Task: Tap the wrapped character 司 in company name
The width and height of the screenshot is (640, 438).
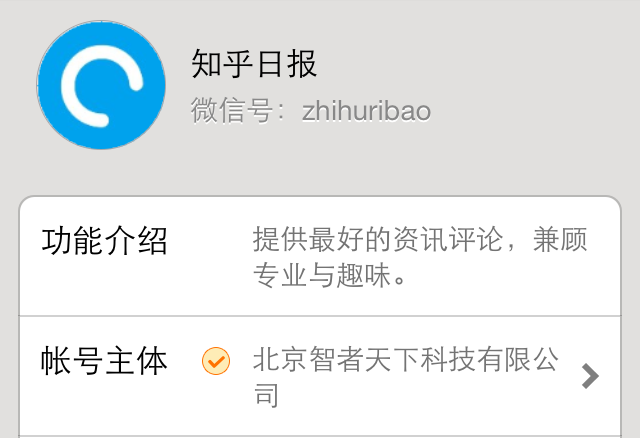Action: pyautogui.click(x=267, y=395)
